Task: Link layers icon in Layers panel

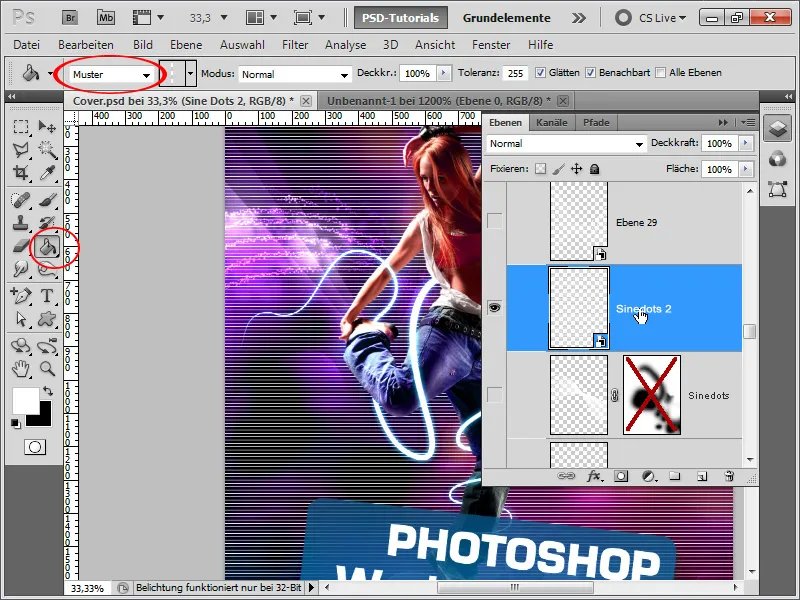Action: pyautogui.click(x=566, y=477)
